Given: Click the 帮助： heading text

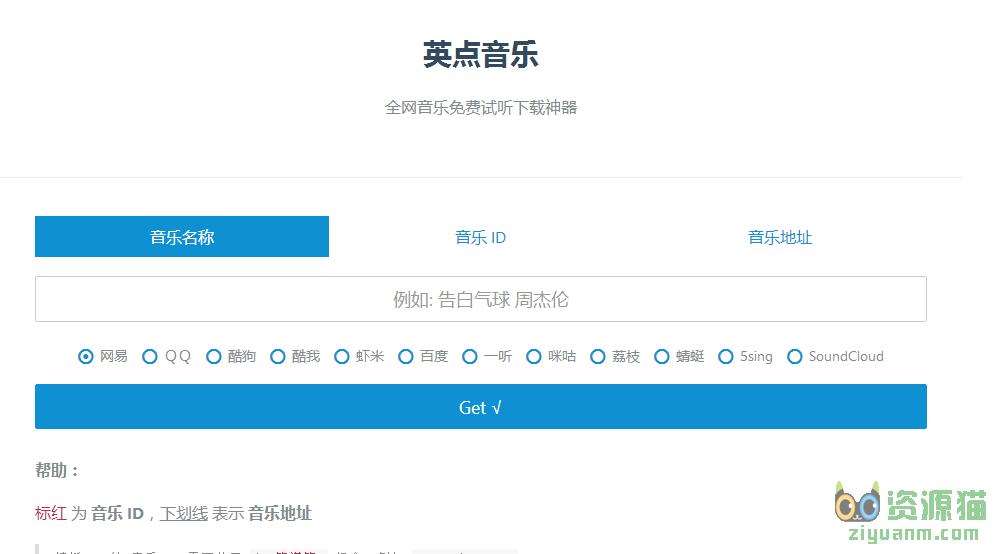Looking at the screenshot, I should pyautogui.click(x=57, y=471).
